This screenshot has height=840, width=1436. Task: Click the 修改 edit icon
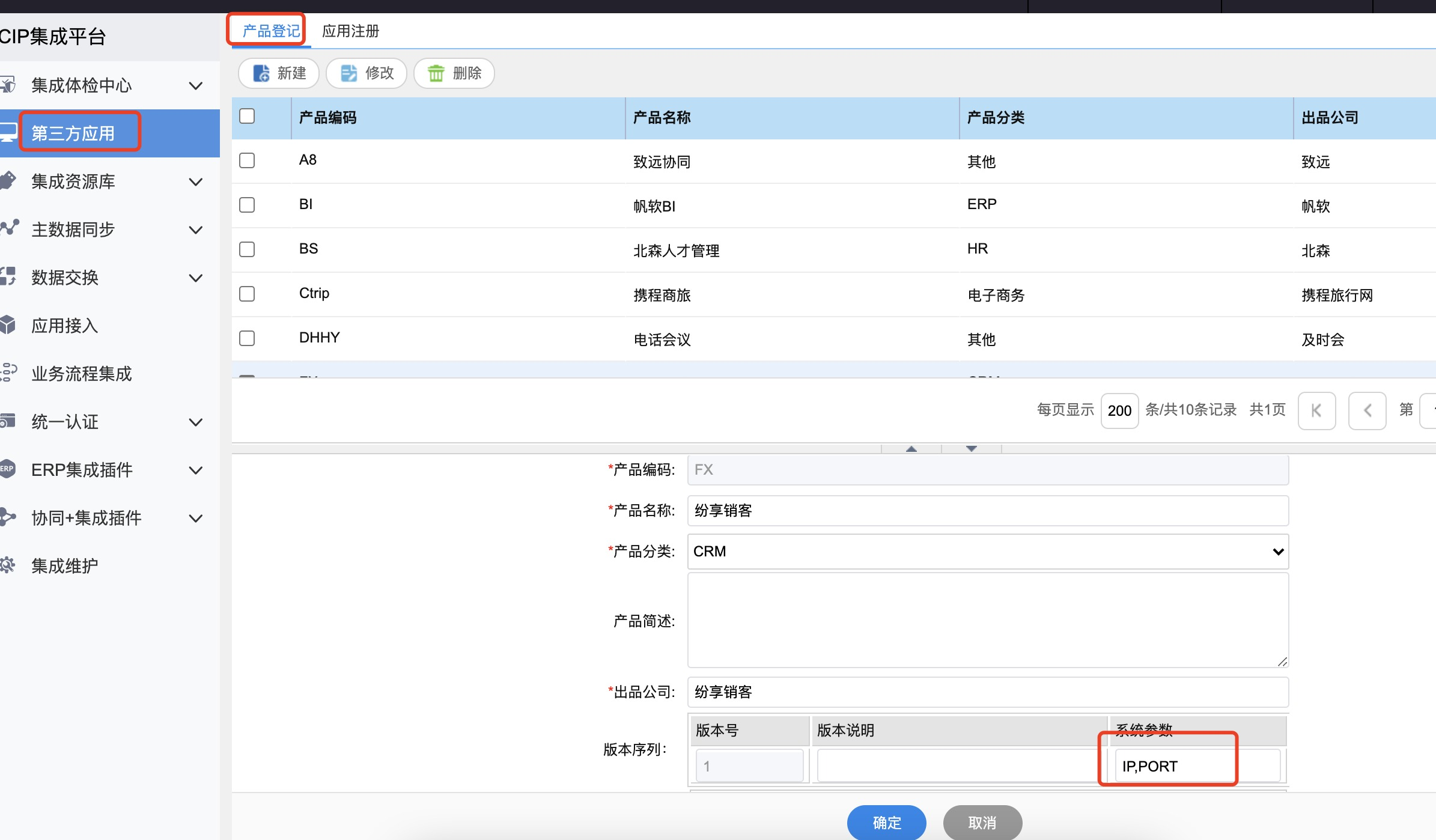click(x=348, y=73)
